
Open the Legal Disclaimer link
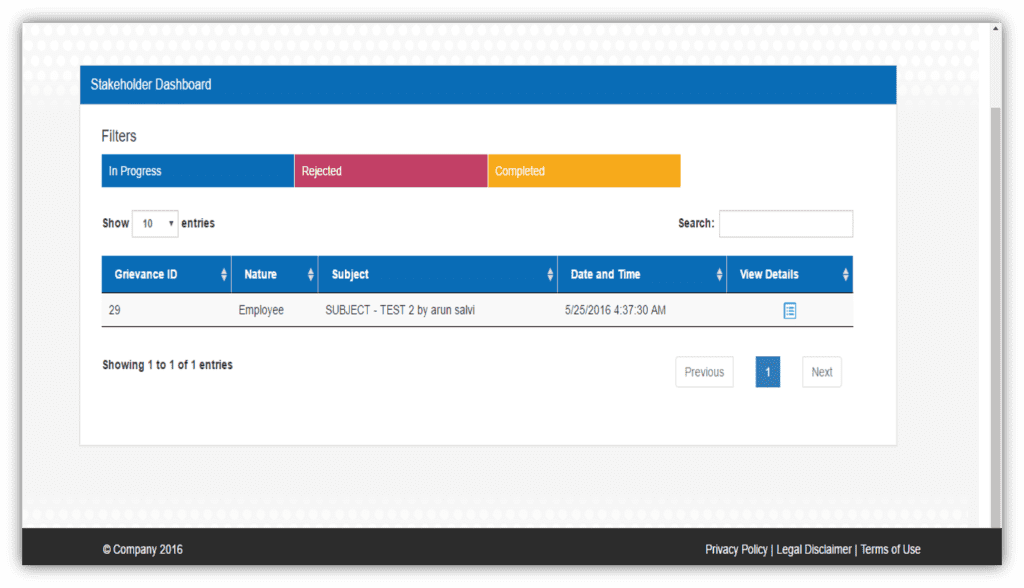[814, 549]
